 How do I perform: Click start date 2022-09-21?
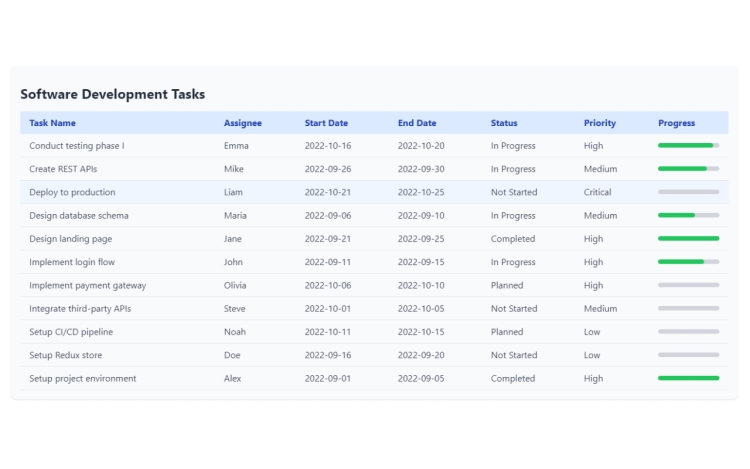328,239
